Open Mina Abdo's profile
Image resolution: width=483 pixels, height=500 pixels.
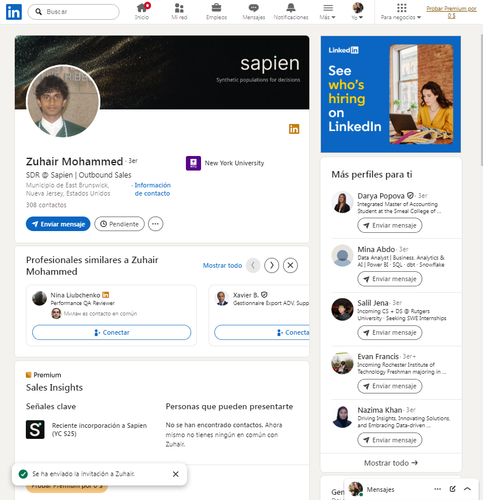pyautogui.click(x=376, y=249)
